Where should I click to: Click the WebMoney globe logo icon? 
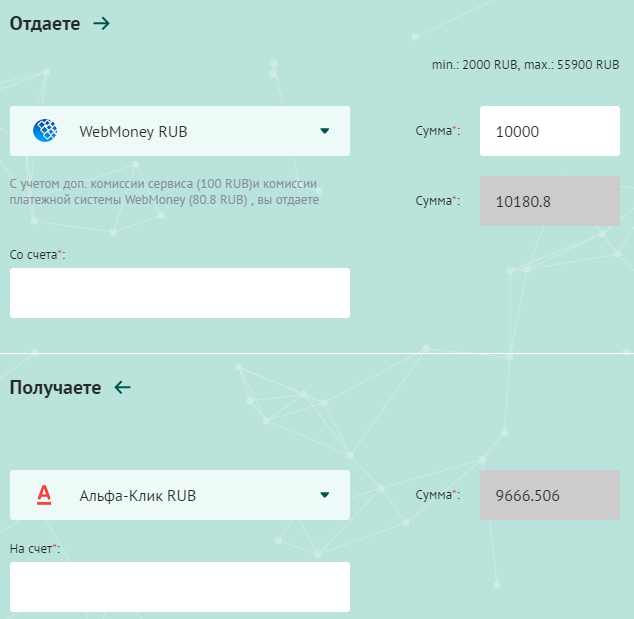pyautogui.click(x=45, y=131)
